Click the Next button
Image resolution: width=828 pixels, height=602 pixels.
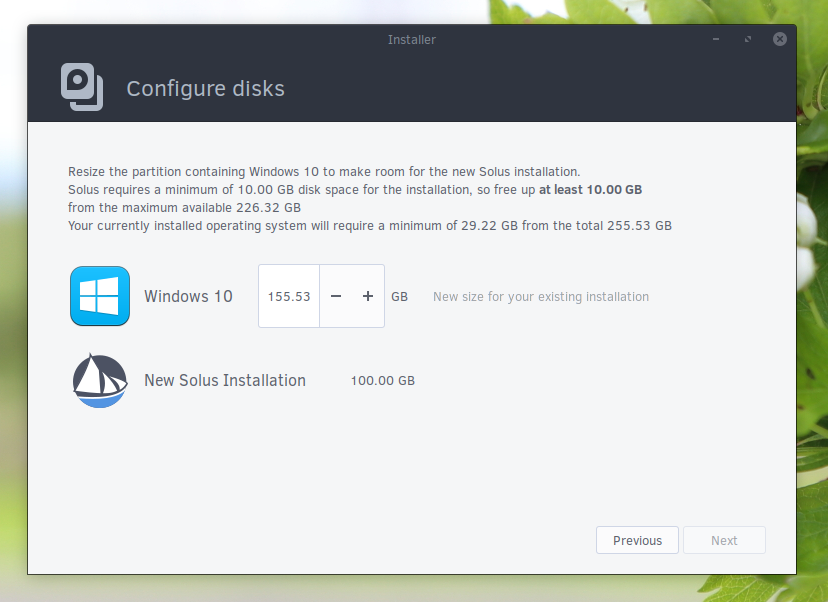(x=724, y=540)
